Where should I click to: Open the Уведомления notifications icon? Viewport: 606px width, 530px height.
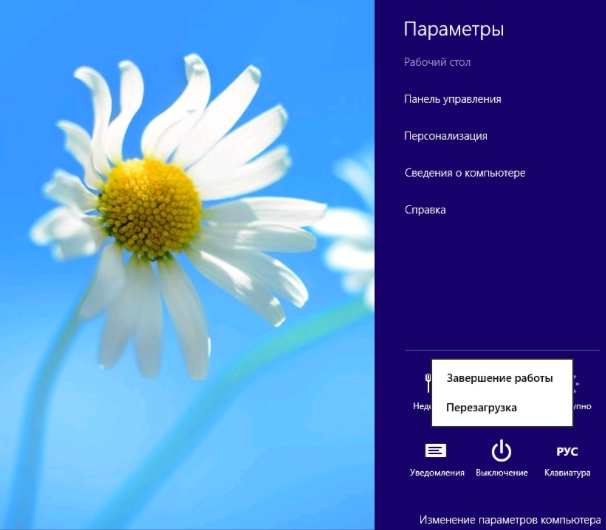click(436, 451)
